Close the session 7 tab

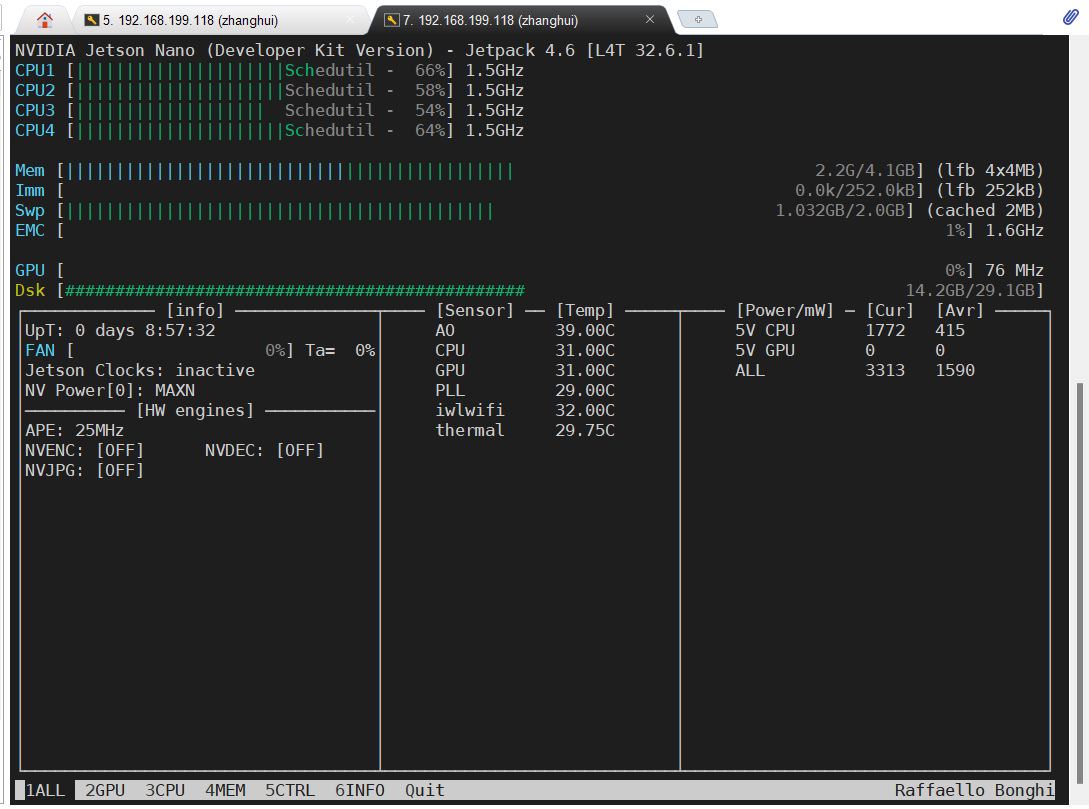pos(649,19)
